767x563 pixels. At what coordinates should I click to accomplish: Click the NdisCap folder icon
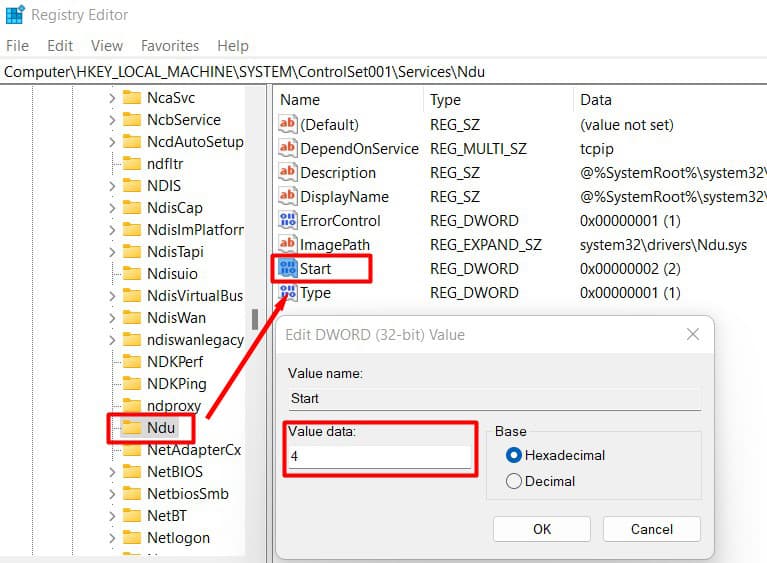tap(132, 207)
